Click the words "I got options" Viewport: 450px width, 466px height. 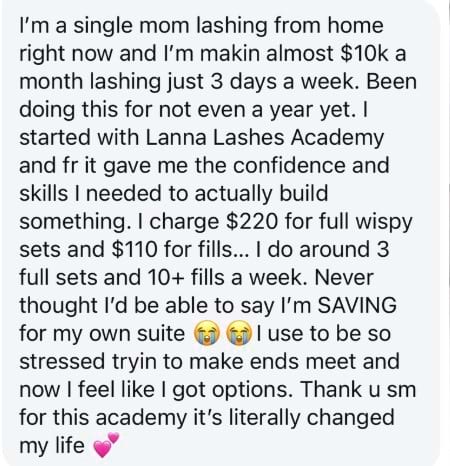tap(224, 390)
